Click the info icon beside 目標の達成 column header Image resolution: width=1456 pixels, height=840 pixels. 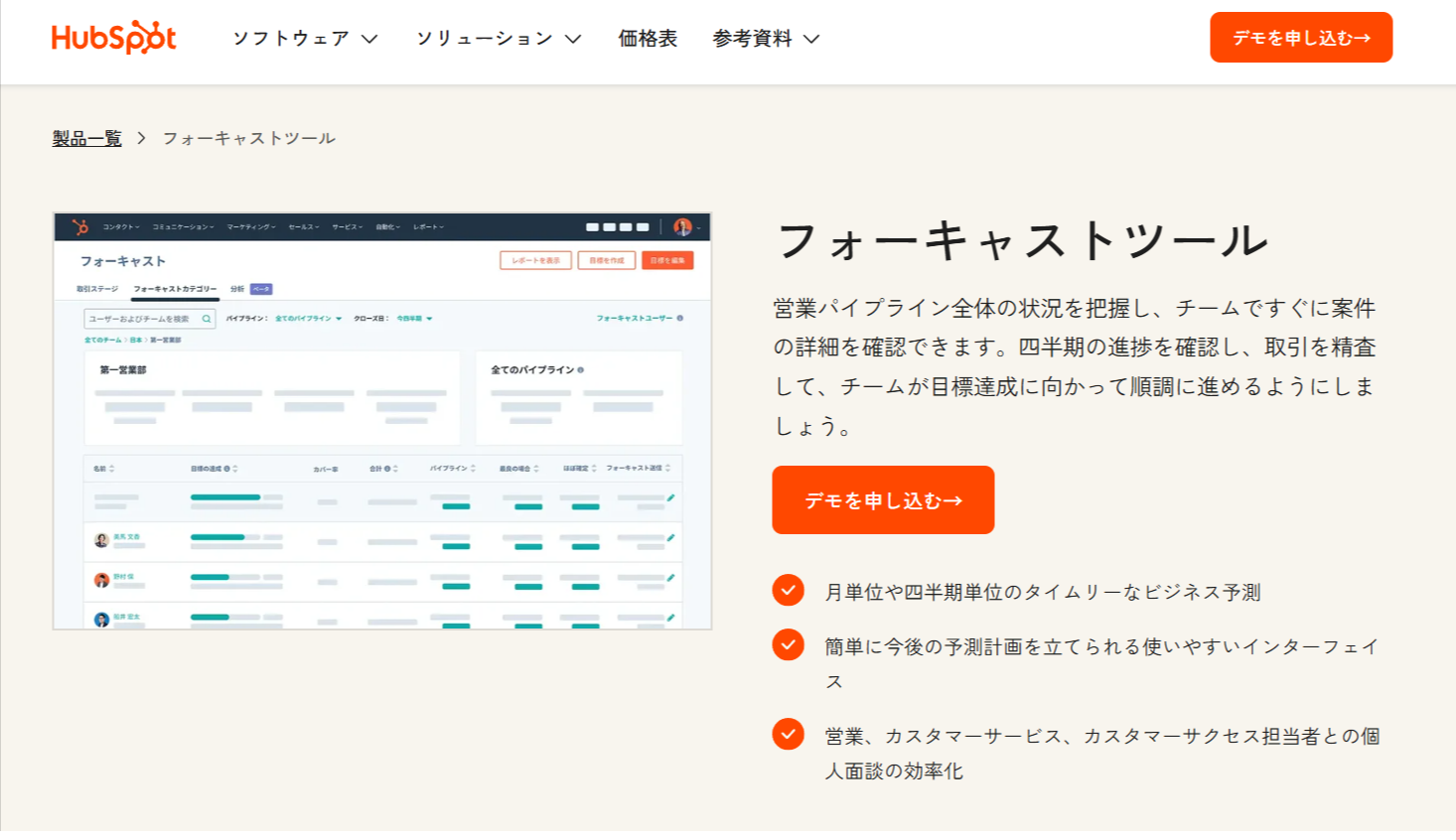[228, 469]
